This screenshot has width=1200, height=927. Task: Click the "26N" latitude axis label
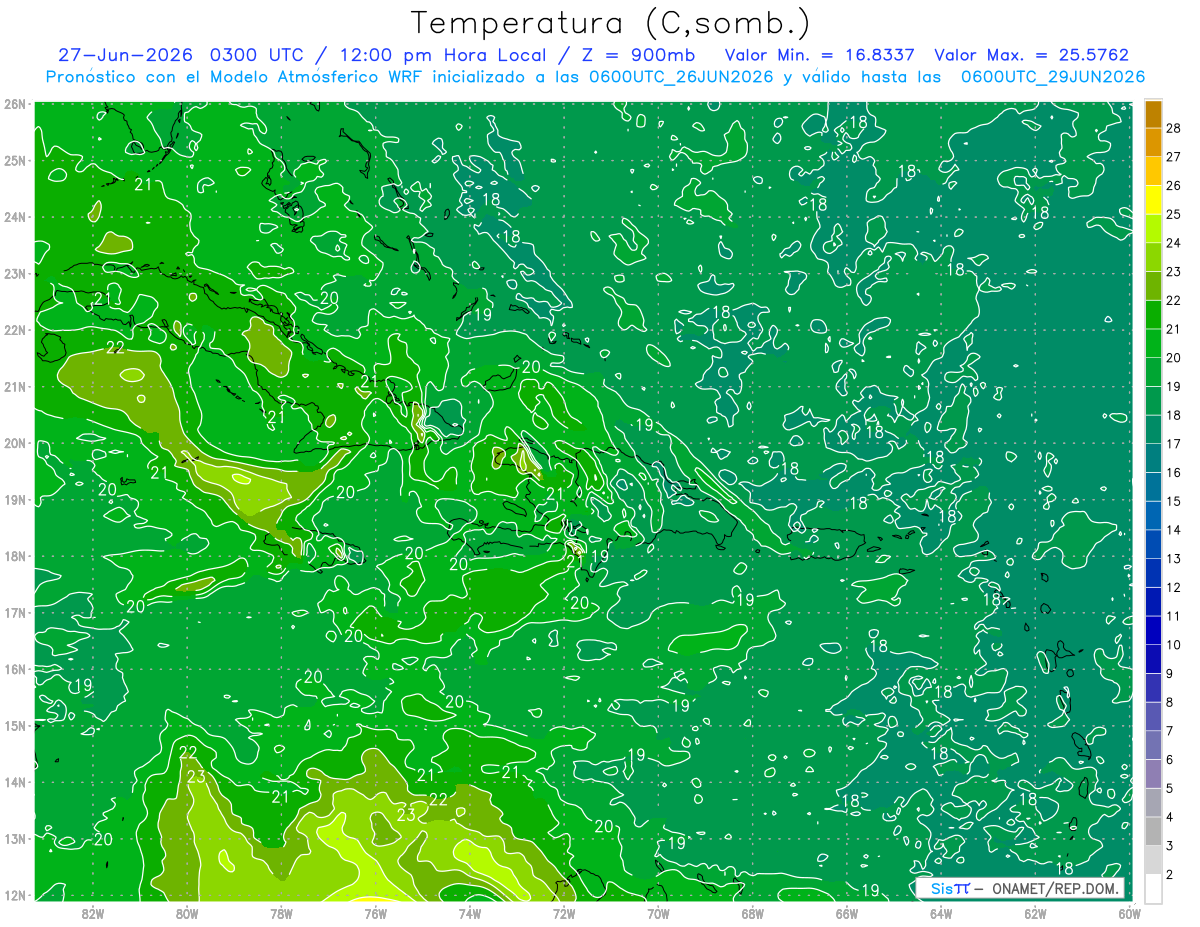(x=14, y=104)
